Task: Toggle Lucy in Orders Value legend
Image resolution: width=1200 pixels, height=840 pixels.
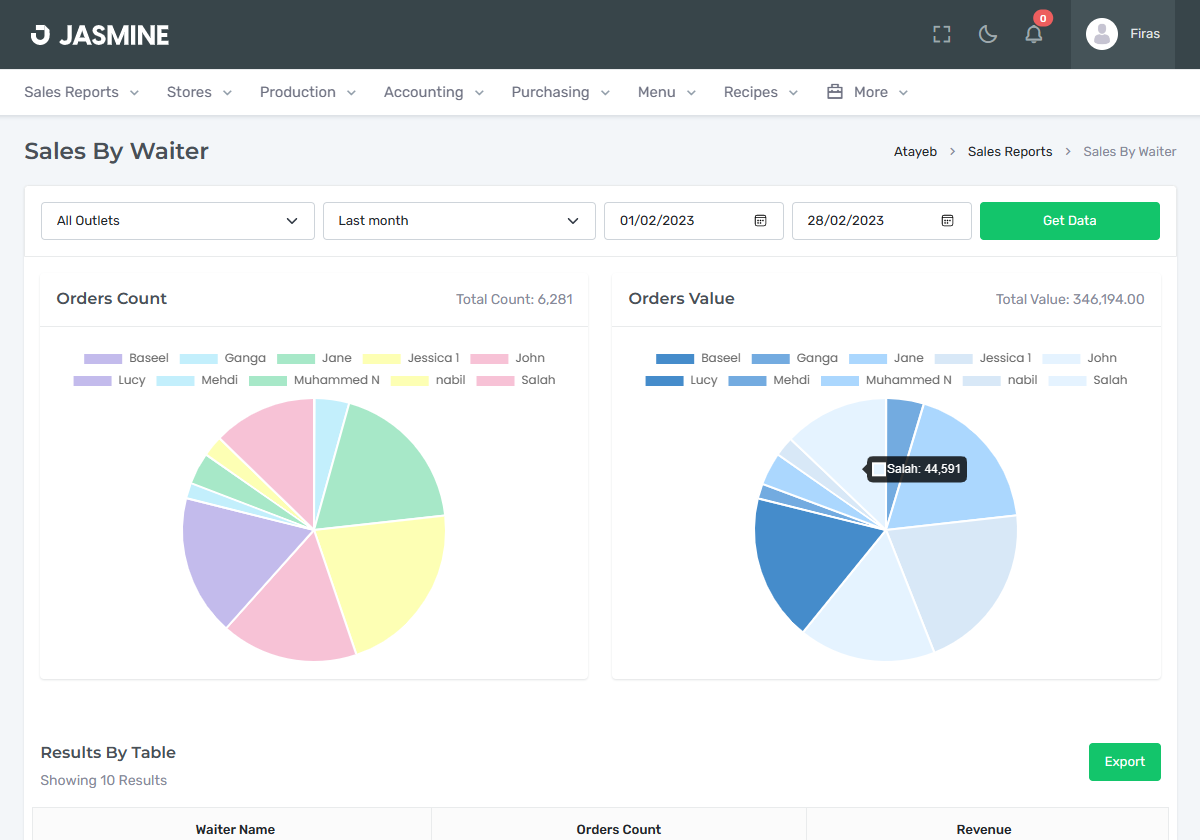Action: coord(682,380)
